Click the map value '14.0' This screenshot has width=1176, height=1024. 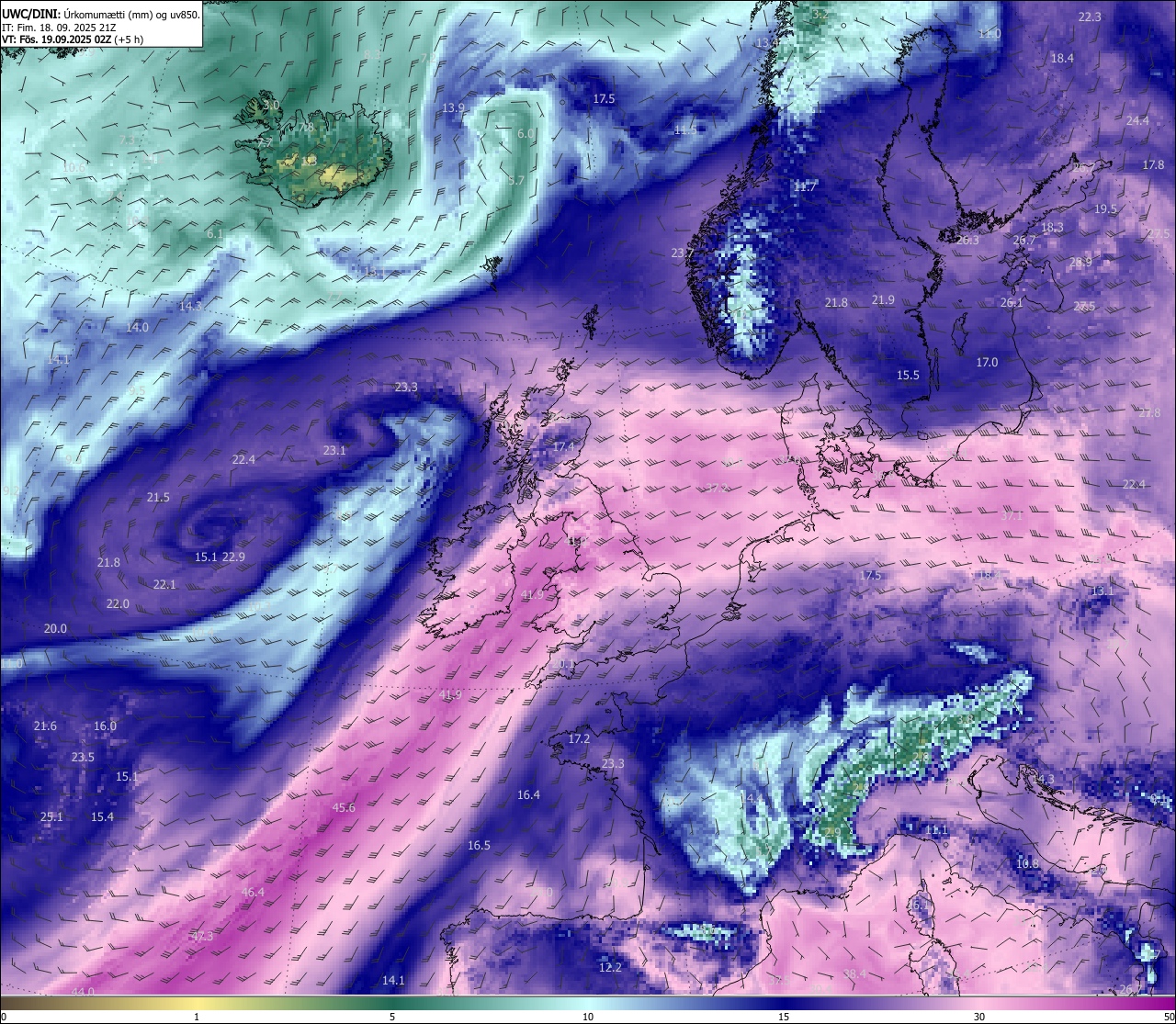tap(137, 327)
